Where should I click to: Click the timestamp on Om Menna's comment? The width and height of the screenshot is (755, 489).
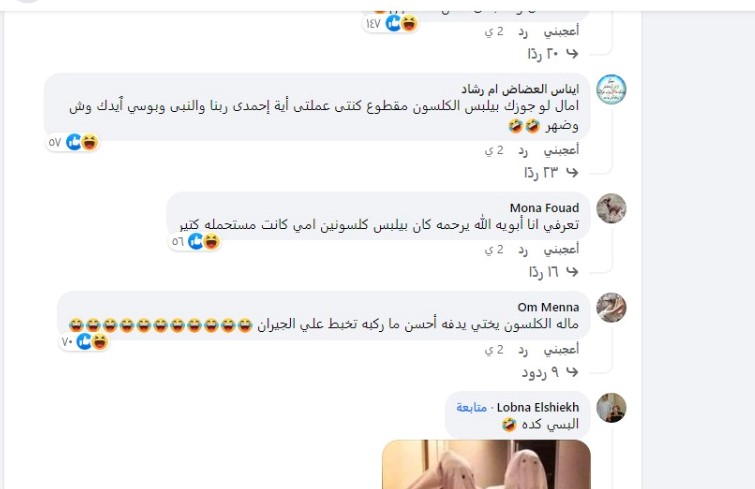[495, 349]
